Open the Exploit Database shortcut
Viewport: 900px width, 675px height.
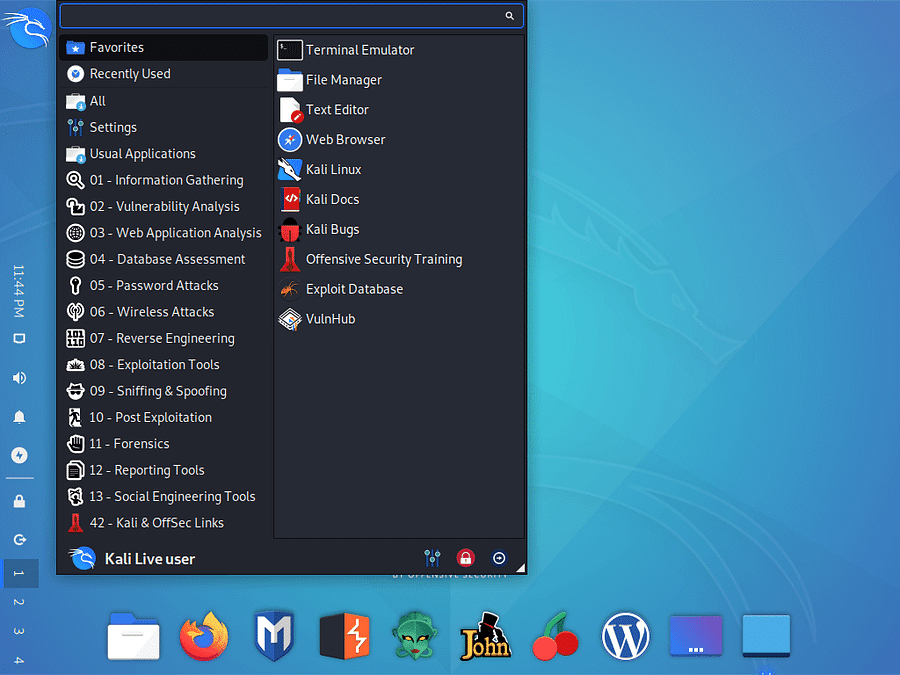coord(352,288)
